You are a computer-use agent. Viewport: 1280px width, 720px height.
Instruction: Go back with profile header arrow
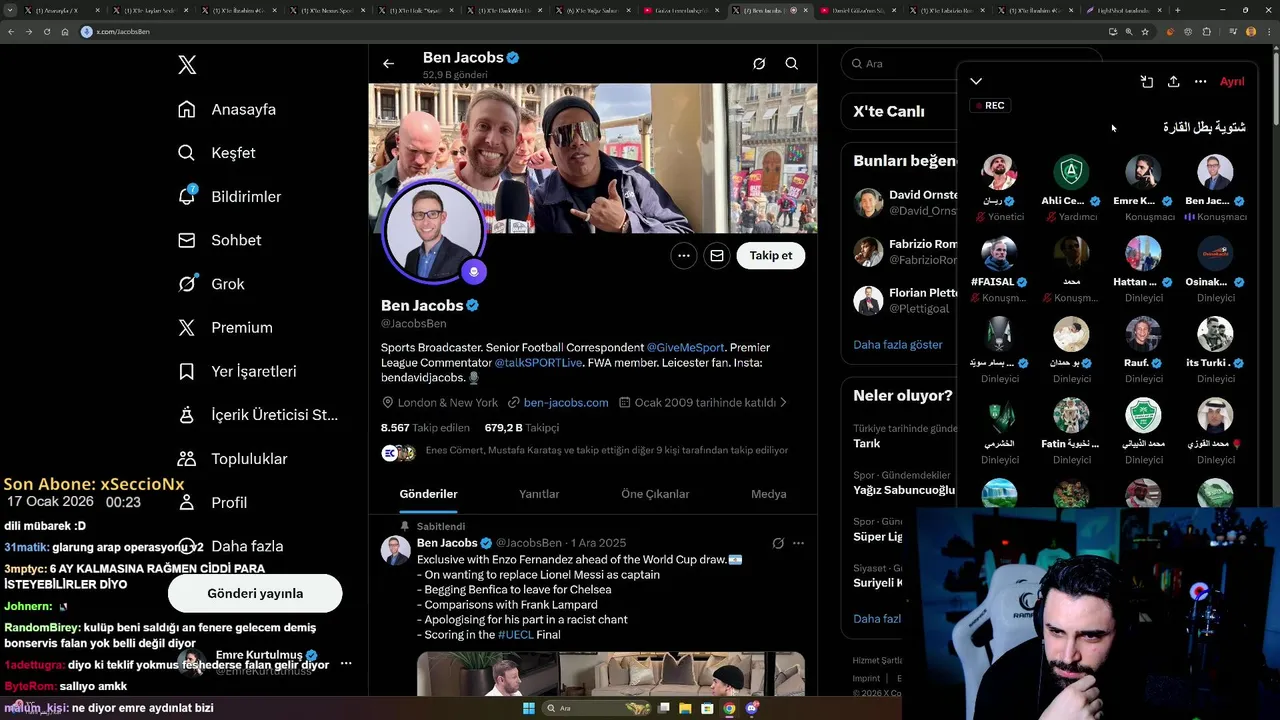[389, 64]
